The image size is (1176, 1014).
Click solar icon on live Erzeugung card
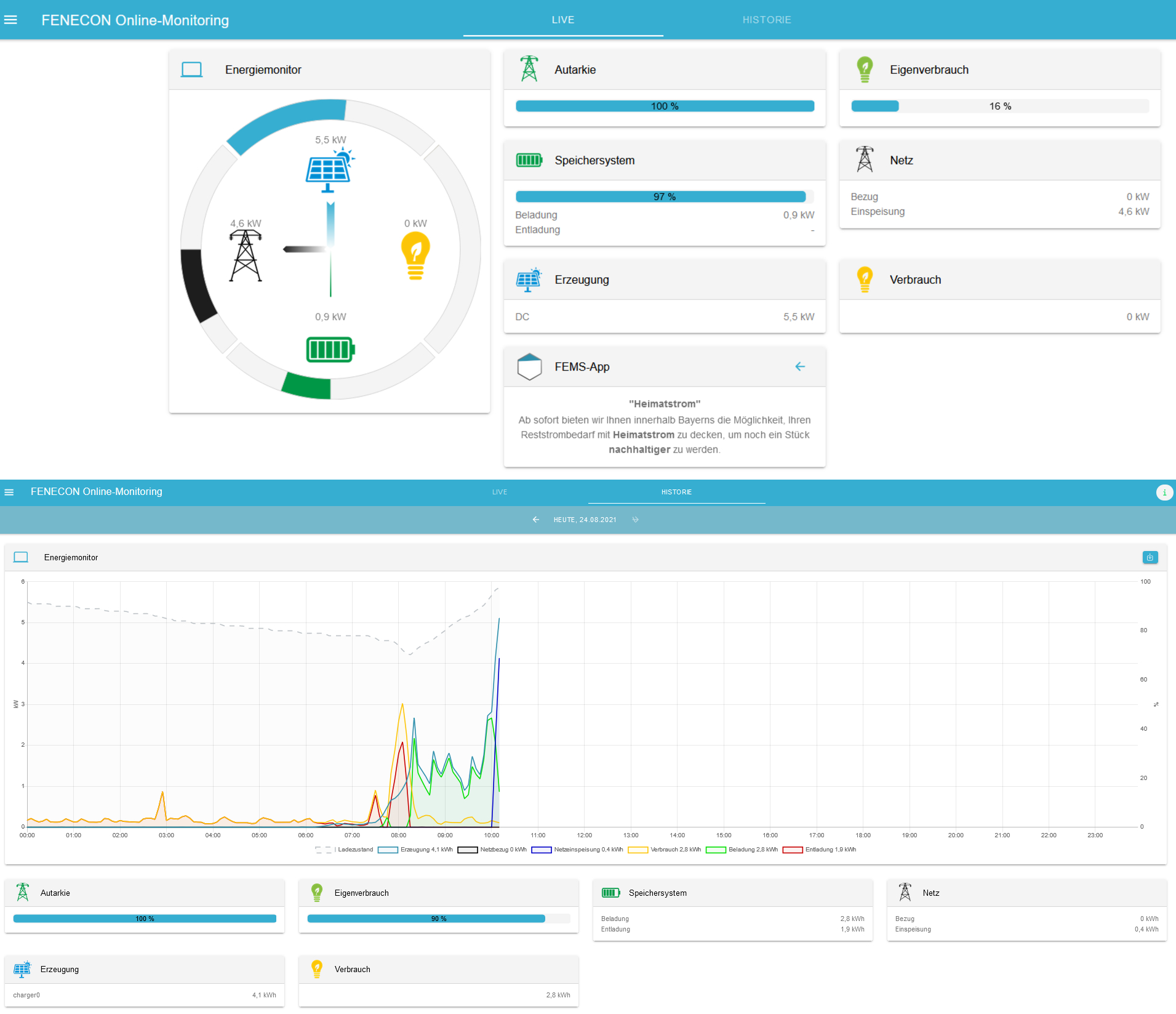529,280
